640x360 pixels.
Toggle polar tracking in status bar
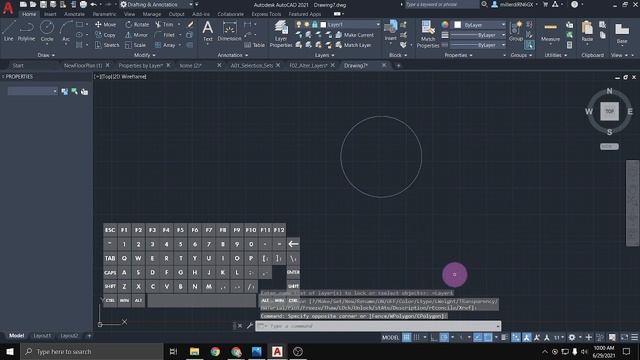point(444,337)
